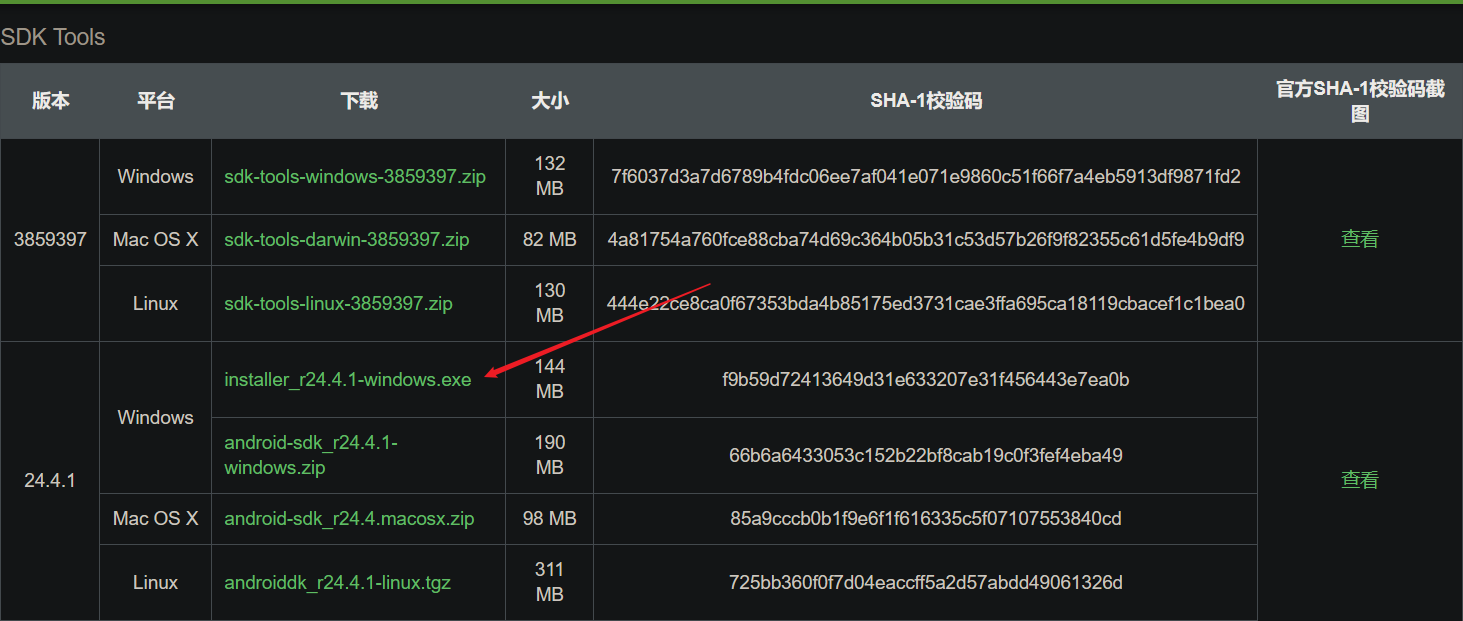
Task: Click 查看 for version 3859397
Action: pos(1360,239)
